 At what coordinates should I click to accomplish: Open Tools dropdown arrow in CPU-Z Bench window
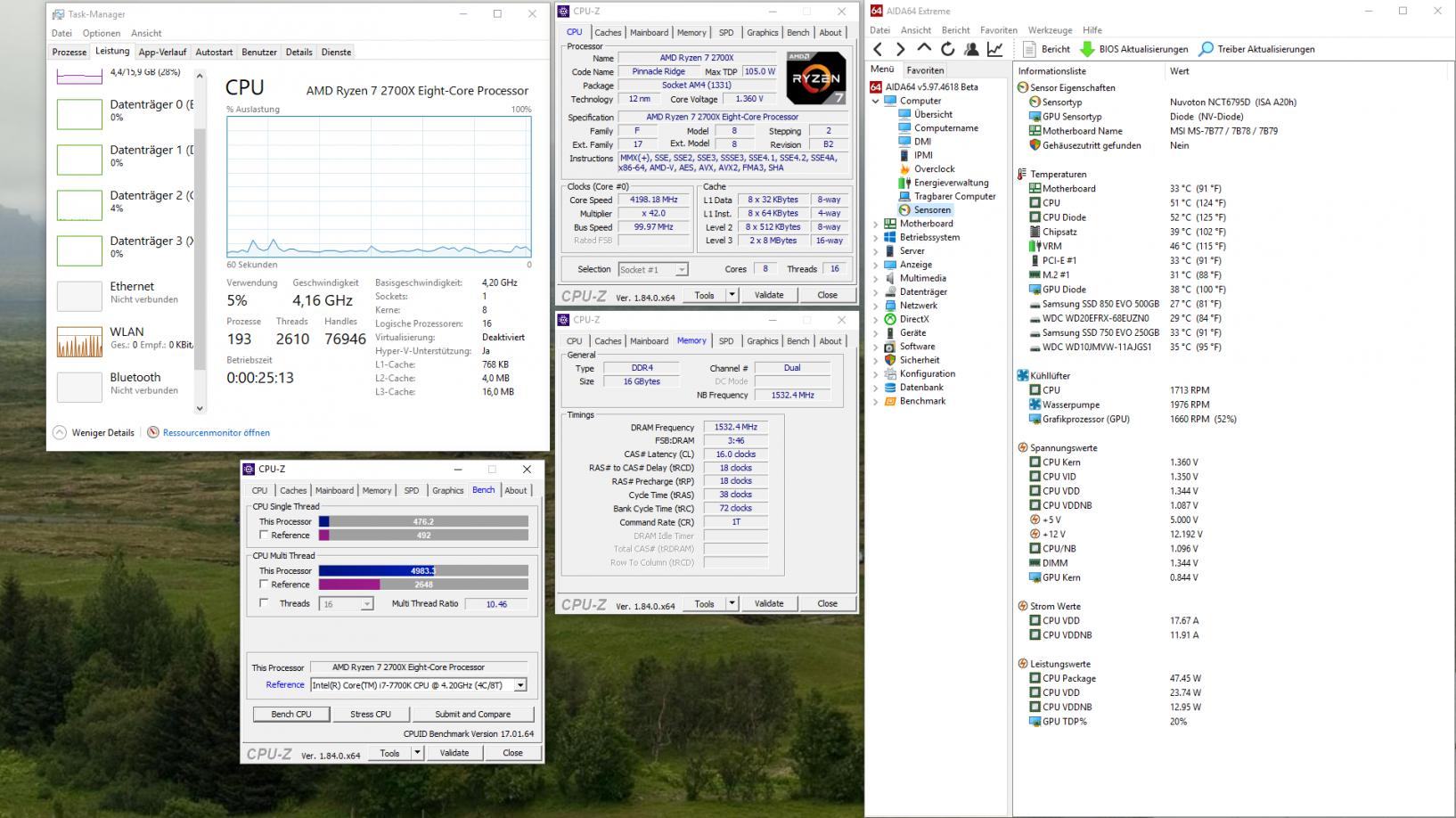(x=416, y=752)
